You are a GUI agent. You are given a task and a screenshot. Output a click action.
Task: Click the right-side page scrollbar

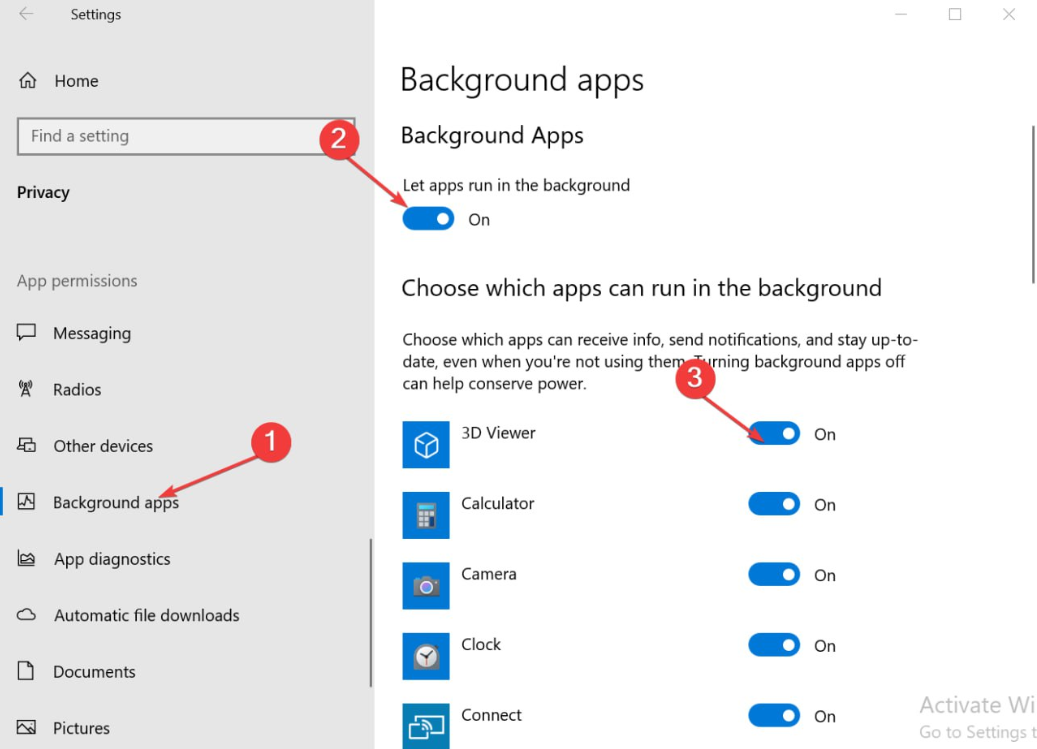coord(1032,200)
